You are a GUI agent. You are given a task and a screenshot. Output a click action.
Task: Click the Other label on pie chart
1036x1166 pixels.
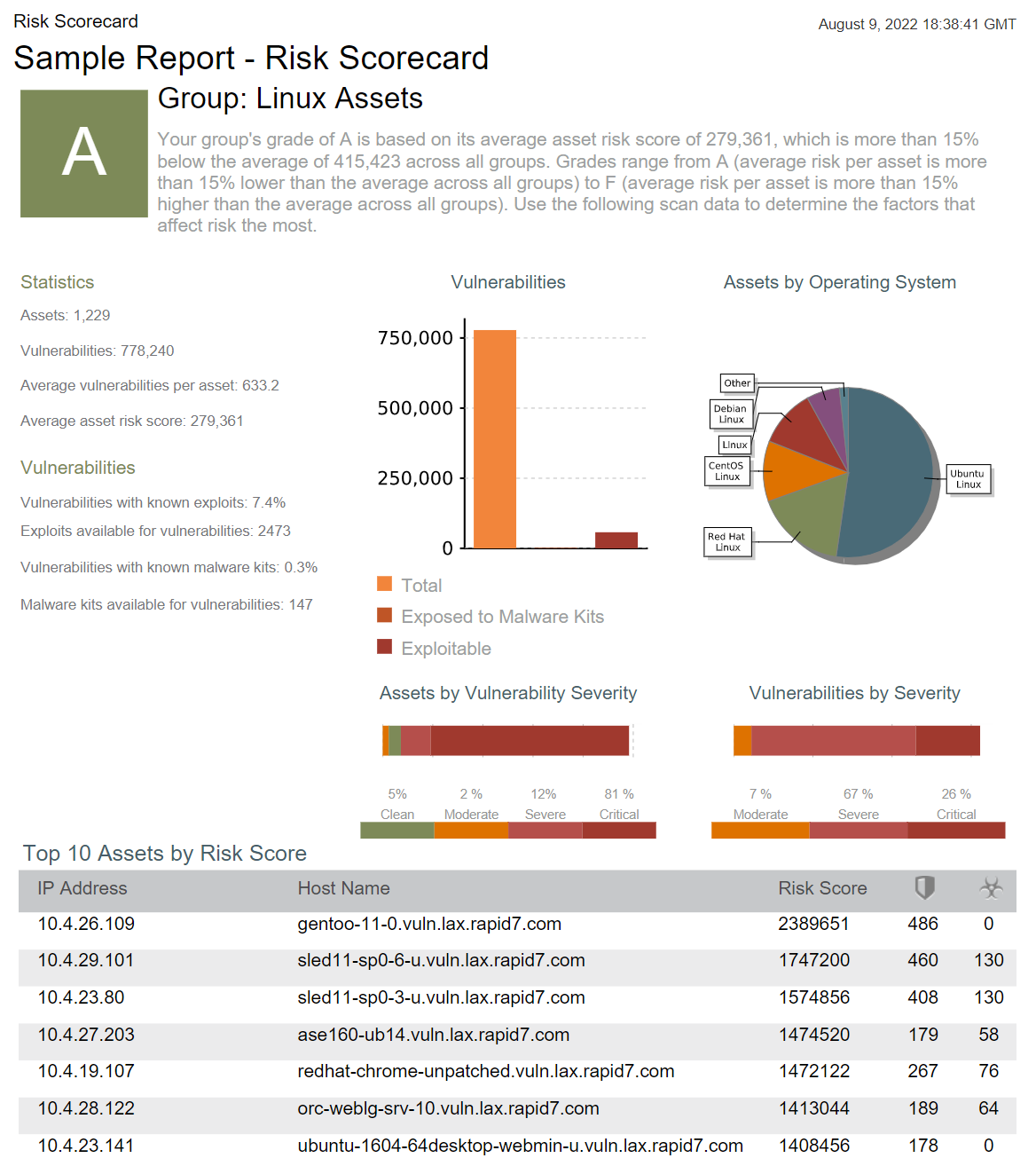(737, 383)
